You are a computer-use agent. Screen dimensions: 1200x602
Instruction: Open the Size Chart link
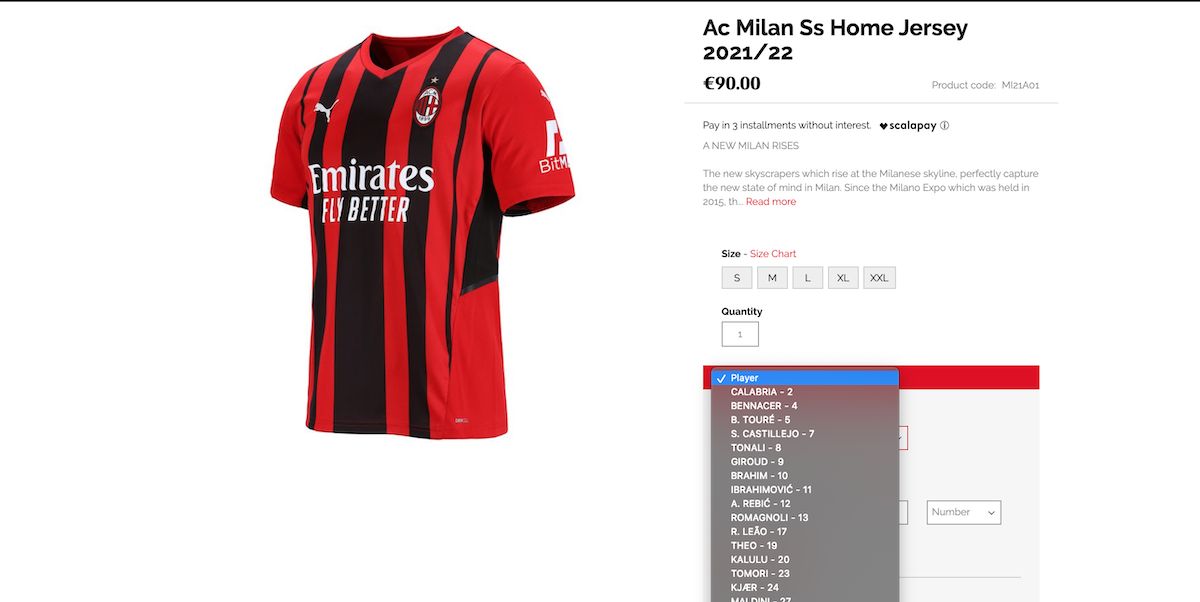(773, 254)
